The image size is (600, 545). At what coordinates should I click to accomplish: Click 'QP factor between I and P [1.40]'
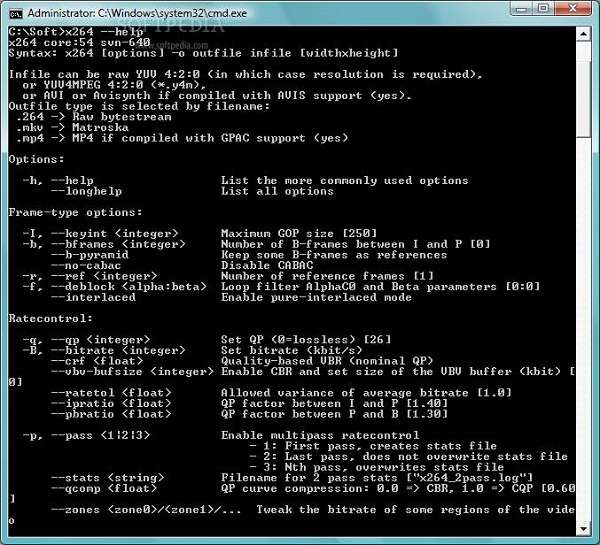point(334,404)
